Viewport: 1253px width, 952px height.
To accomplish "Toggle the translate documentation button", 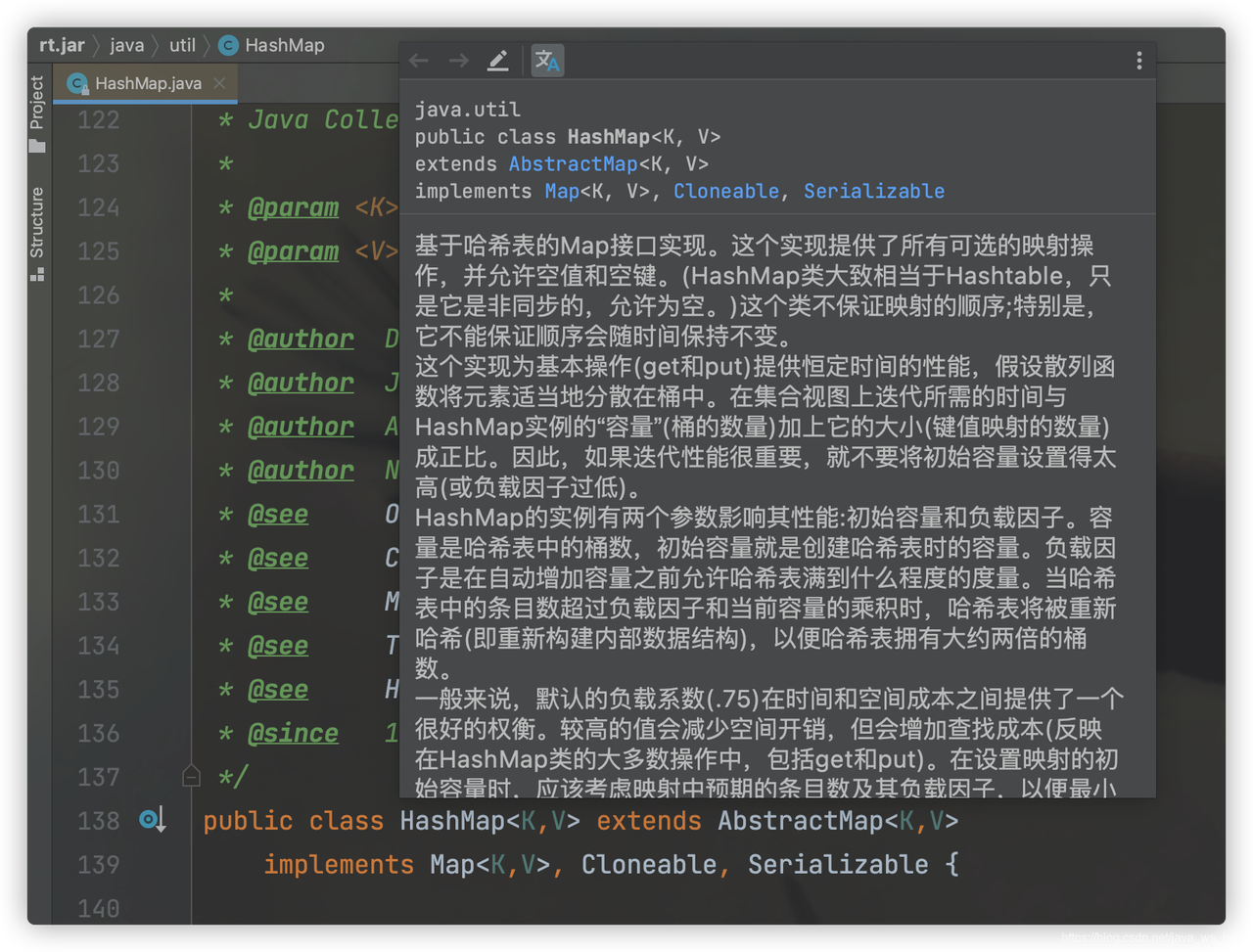I will tap(547, 61).
